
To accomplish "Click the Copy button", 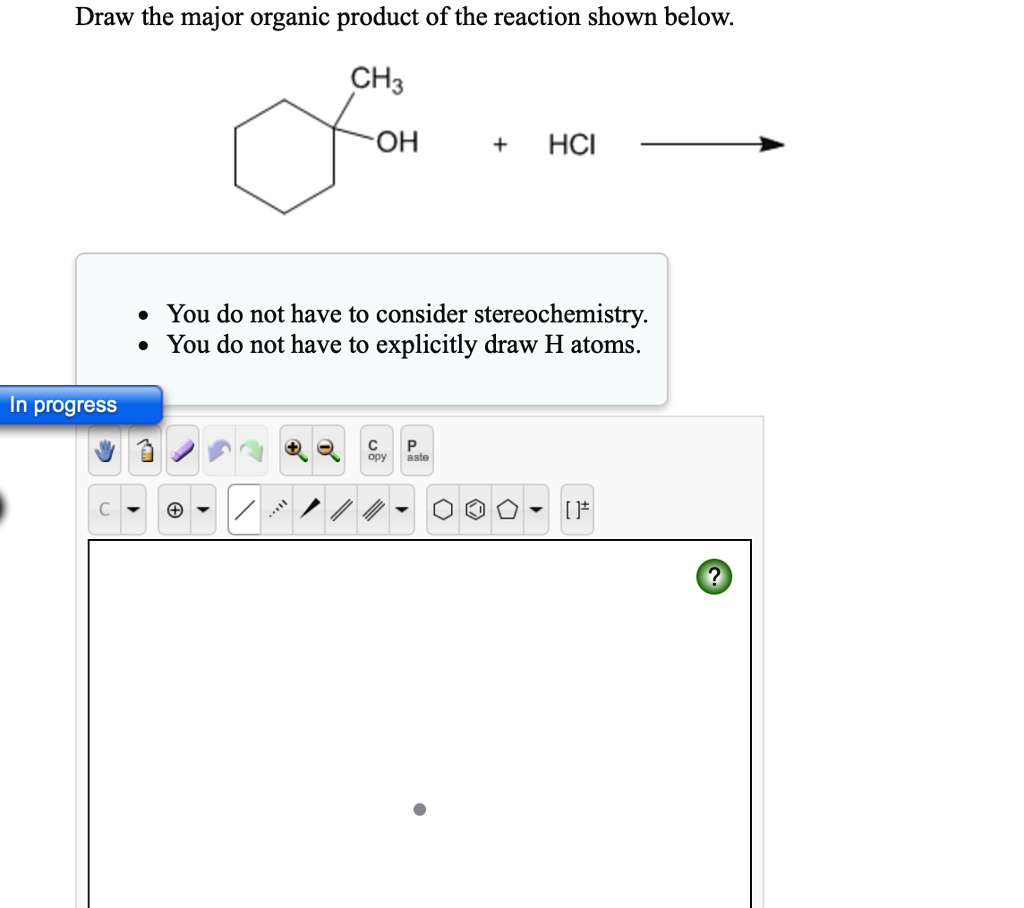I will pos(376,449).
